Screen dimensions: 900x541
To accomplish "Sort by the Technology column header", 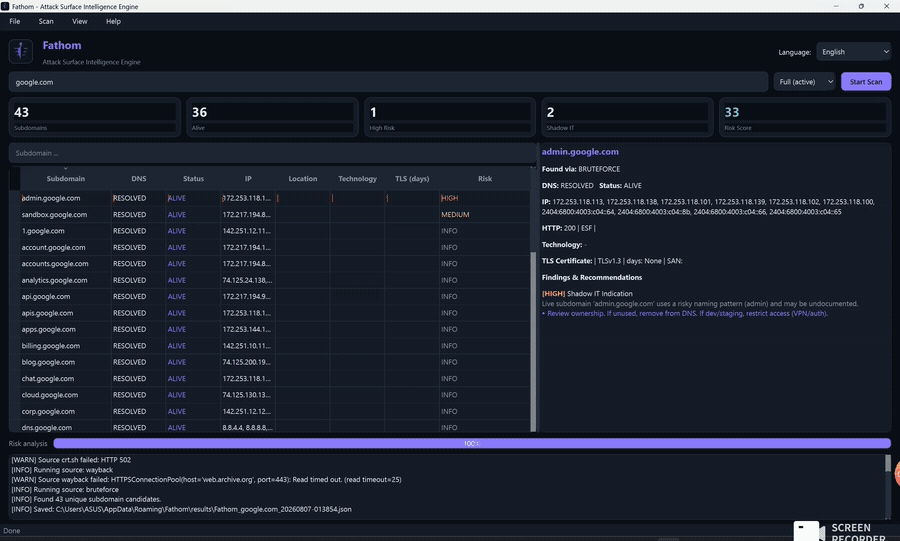I will coord(357,178).
